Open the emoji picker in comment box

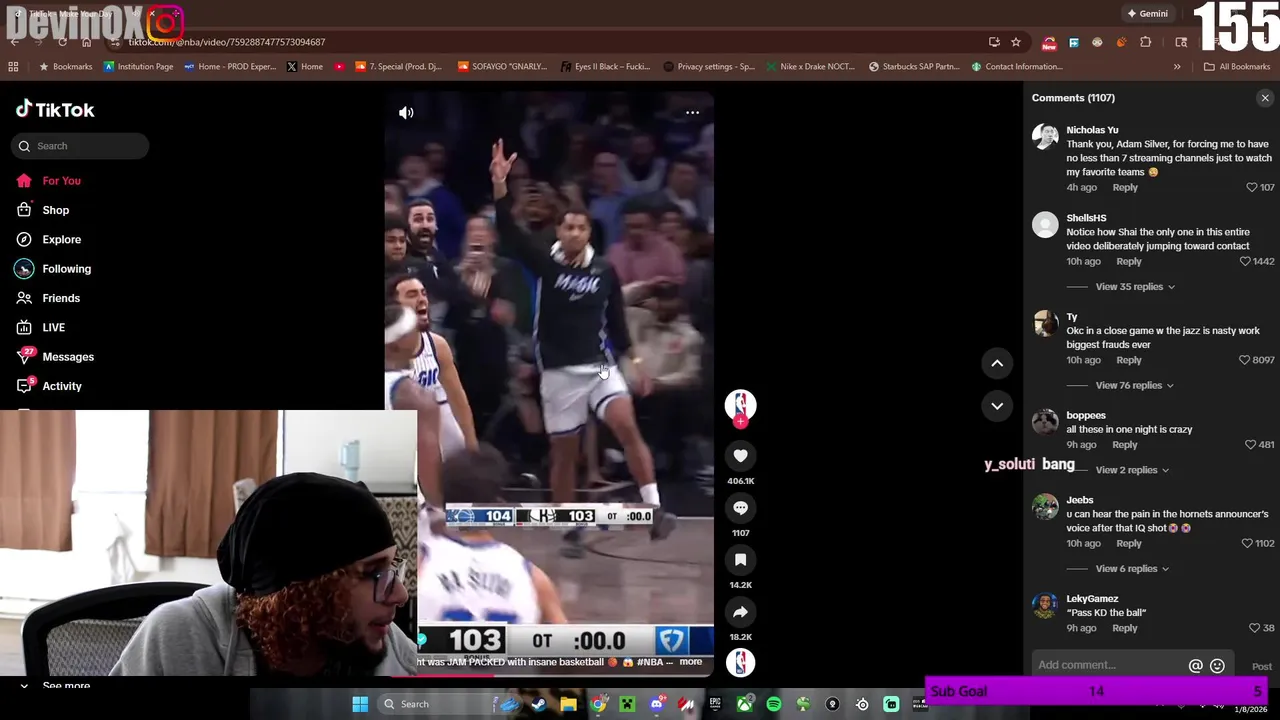tap(1217, 666)
